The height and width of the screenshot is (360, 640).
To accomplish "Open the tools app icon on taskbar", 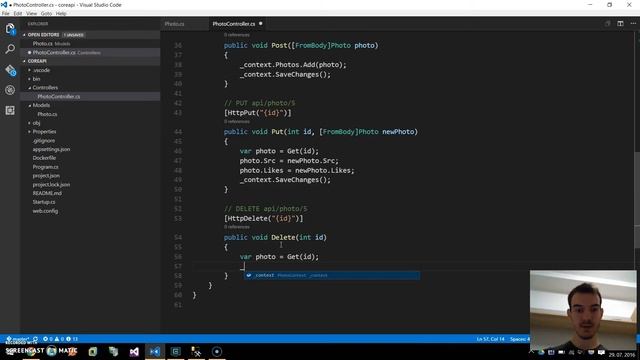I will [x=196, y=351].
